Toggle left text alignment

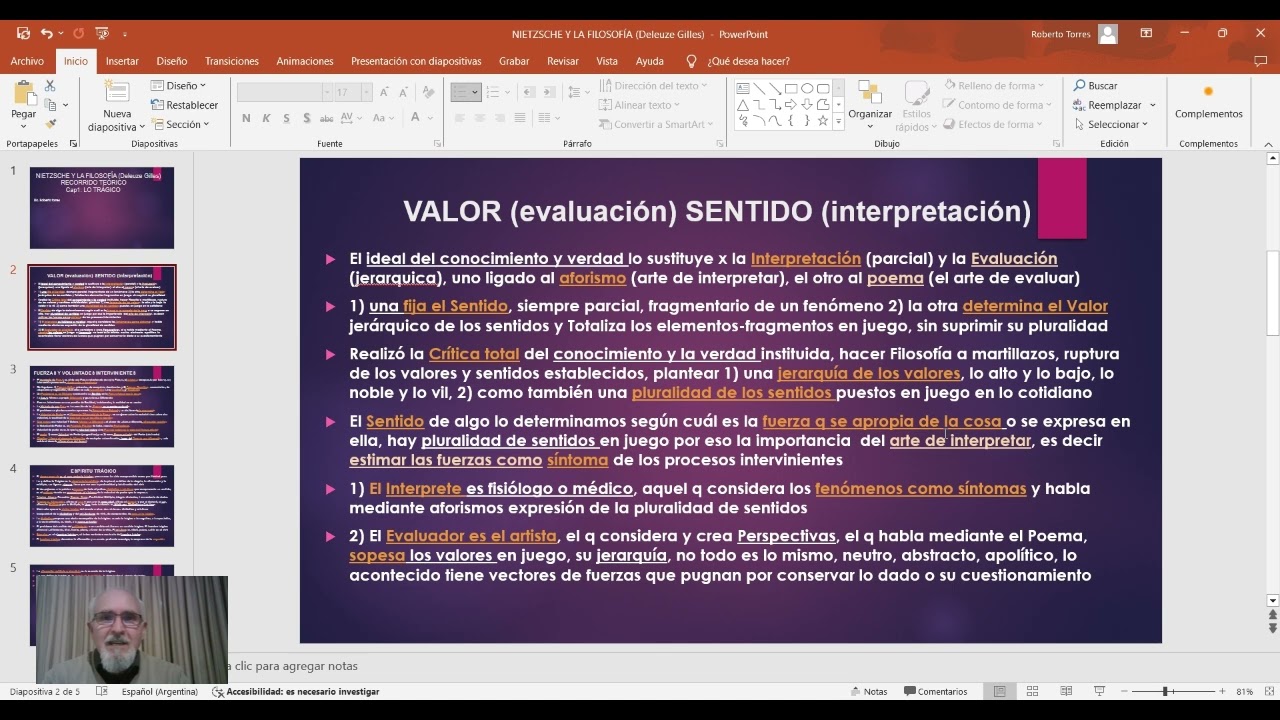tap(460, 118)
